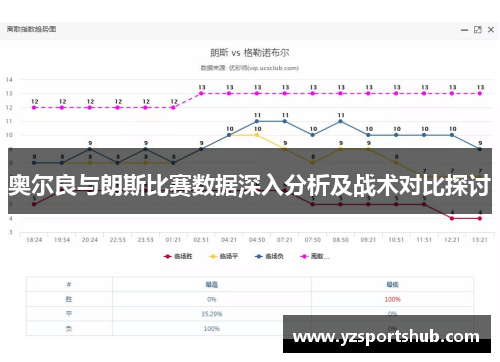Close the trend chart window
The image size is (500, 362).
point(491,30)
